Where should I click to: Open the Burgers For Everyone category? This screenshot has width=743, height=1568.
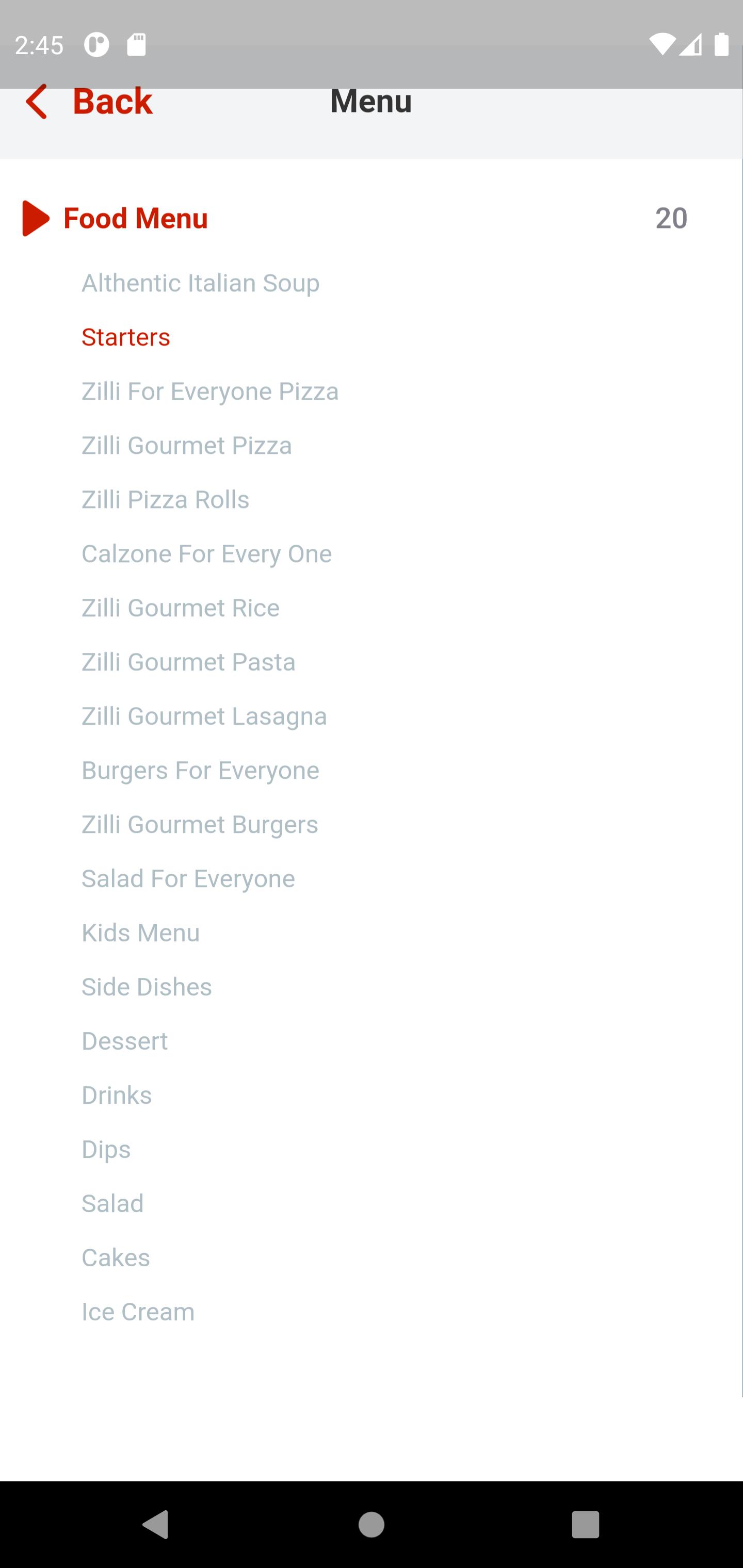[x=200, y=771]
